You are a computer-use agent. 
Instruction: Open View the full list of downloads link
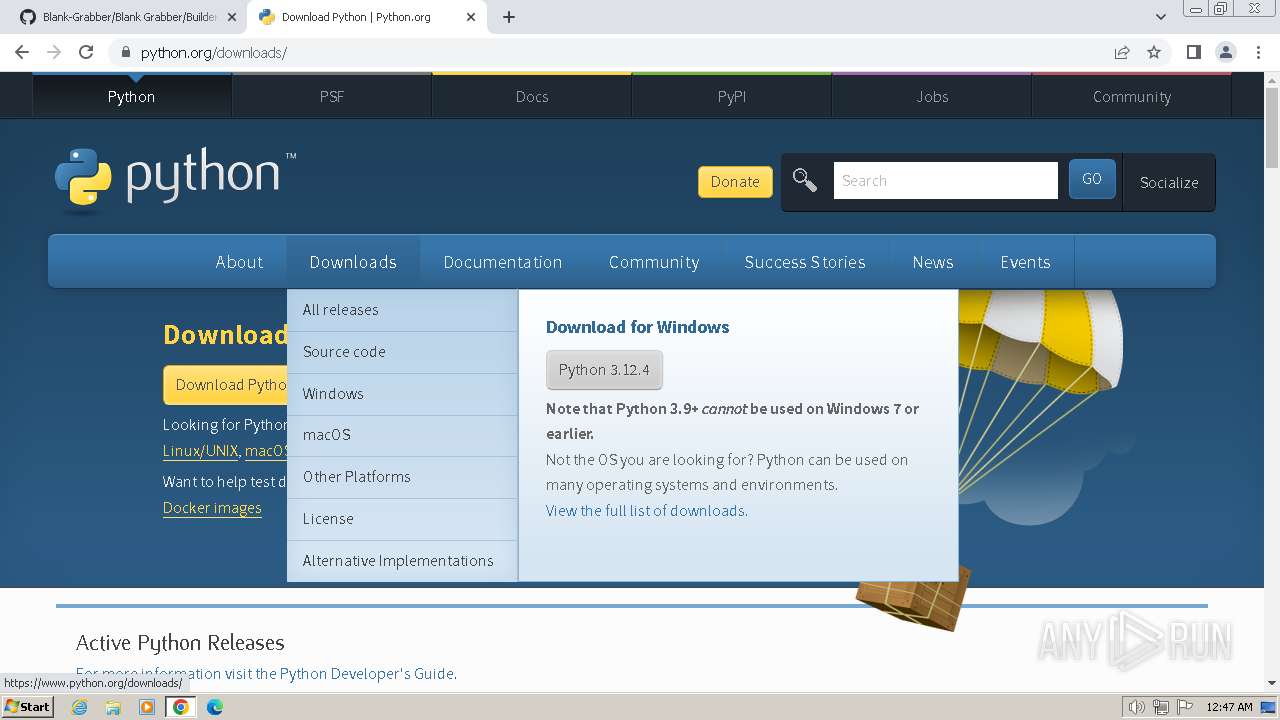point(645,511)
